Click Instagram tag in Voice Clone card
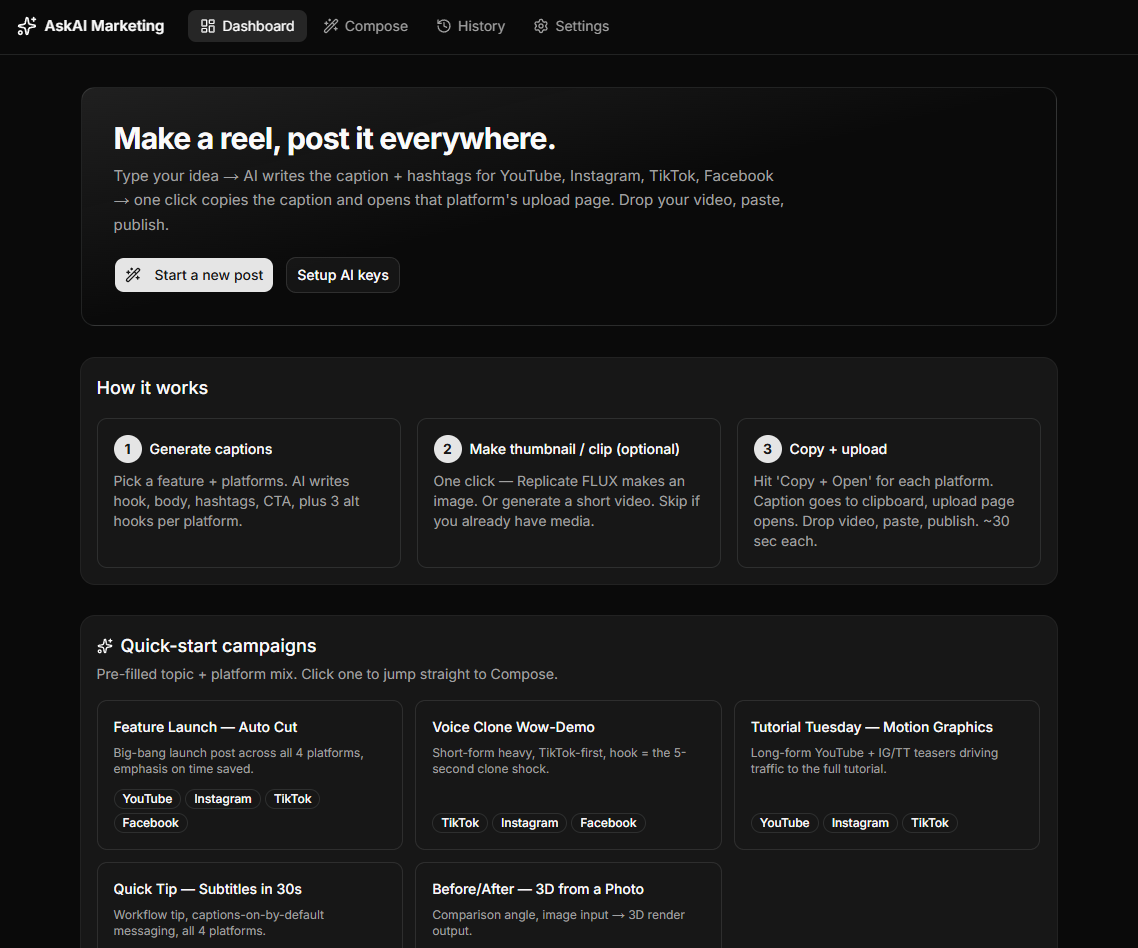1138x948 pixels. point(530,823)
